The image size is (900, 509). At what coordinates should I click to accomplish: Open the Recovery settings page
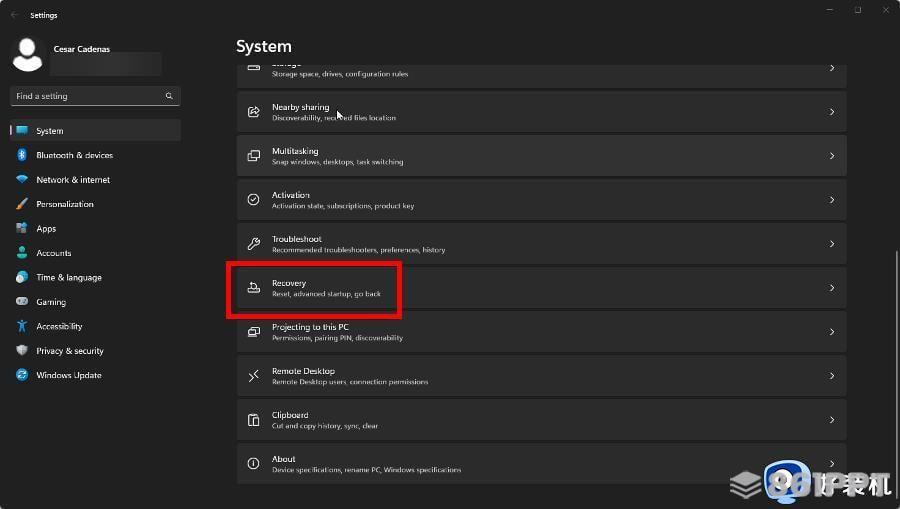pyautogui.click(x=541, y=288)
